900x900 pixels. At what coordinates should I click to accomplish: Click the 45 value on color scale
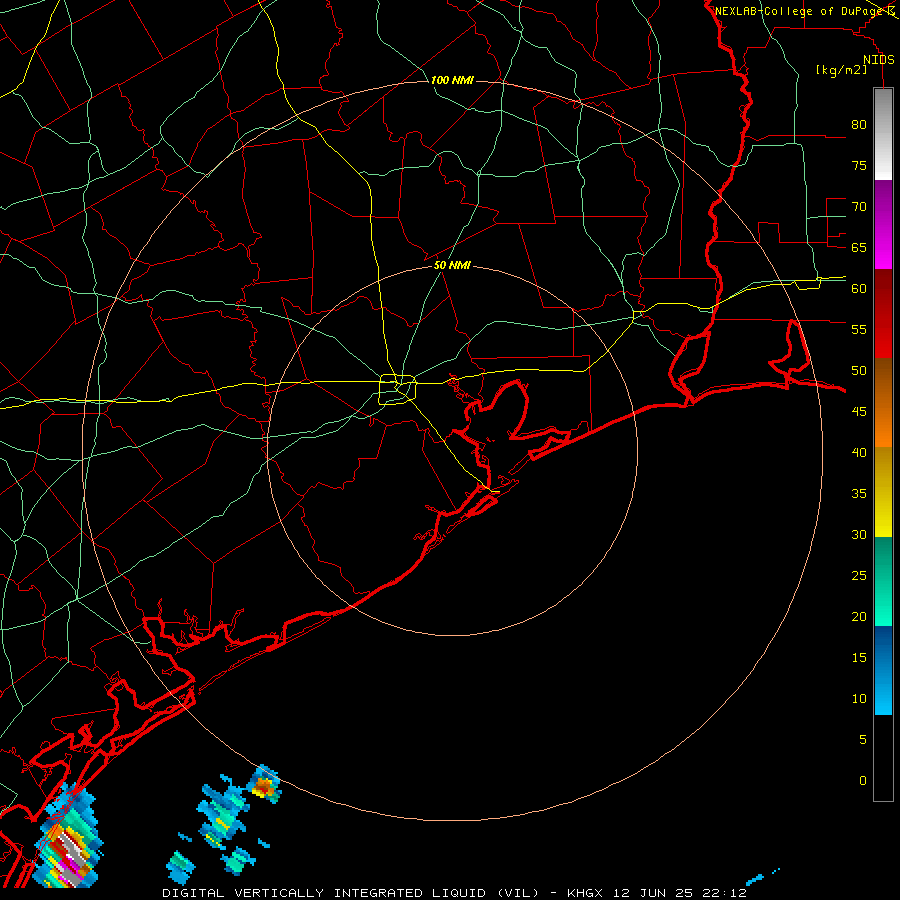click(859, 412)
